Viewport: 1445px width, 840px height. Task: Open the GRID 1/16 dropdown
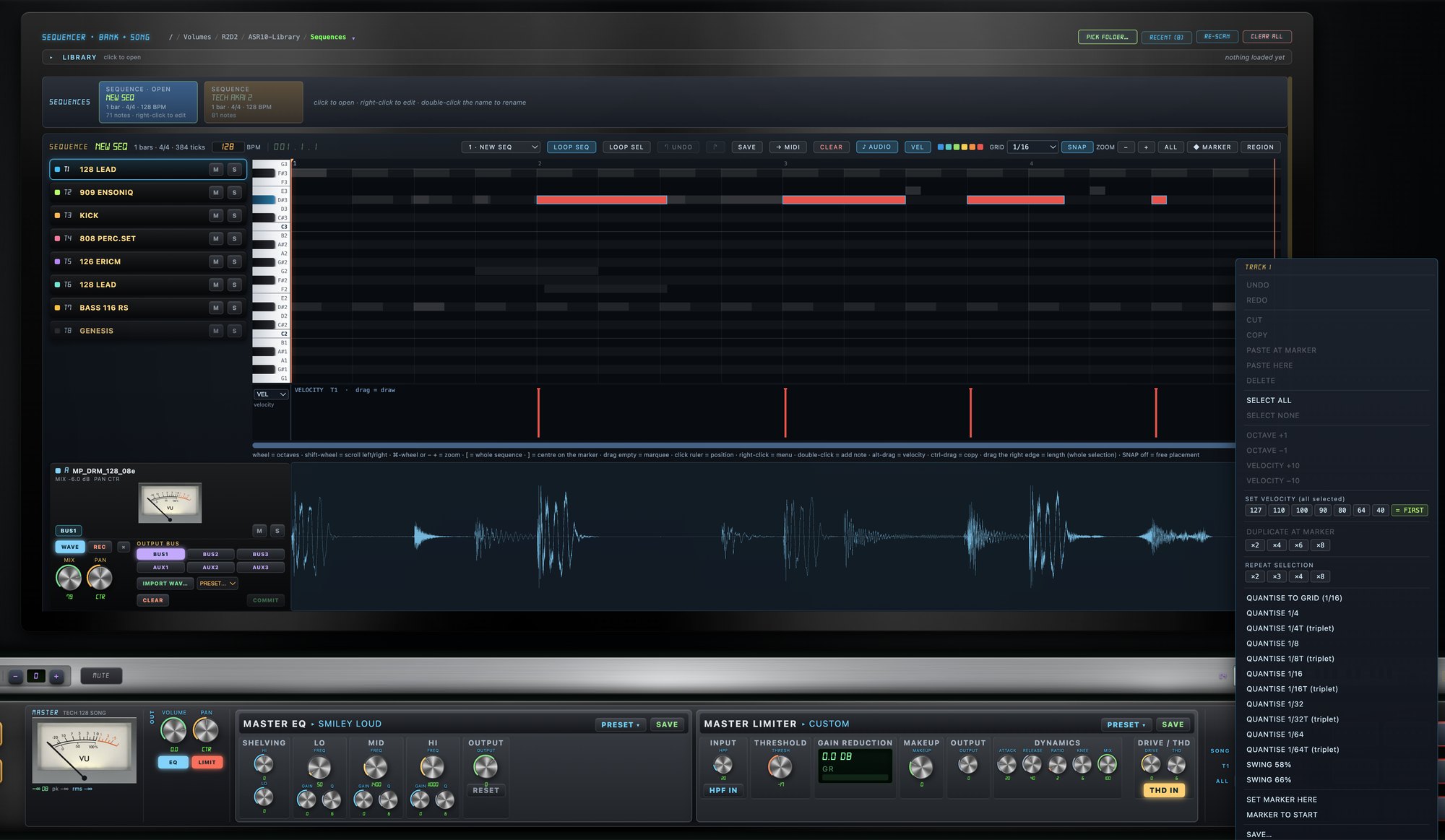coord(1032,147)
